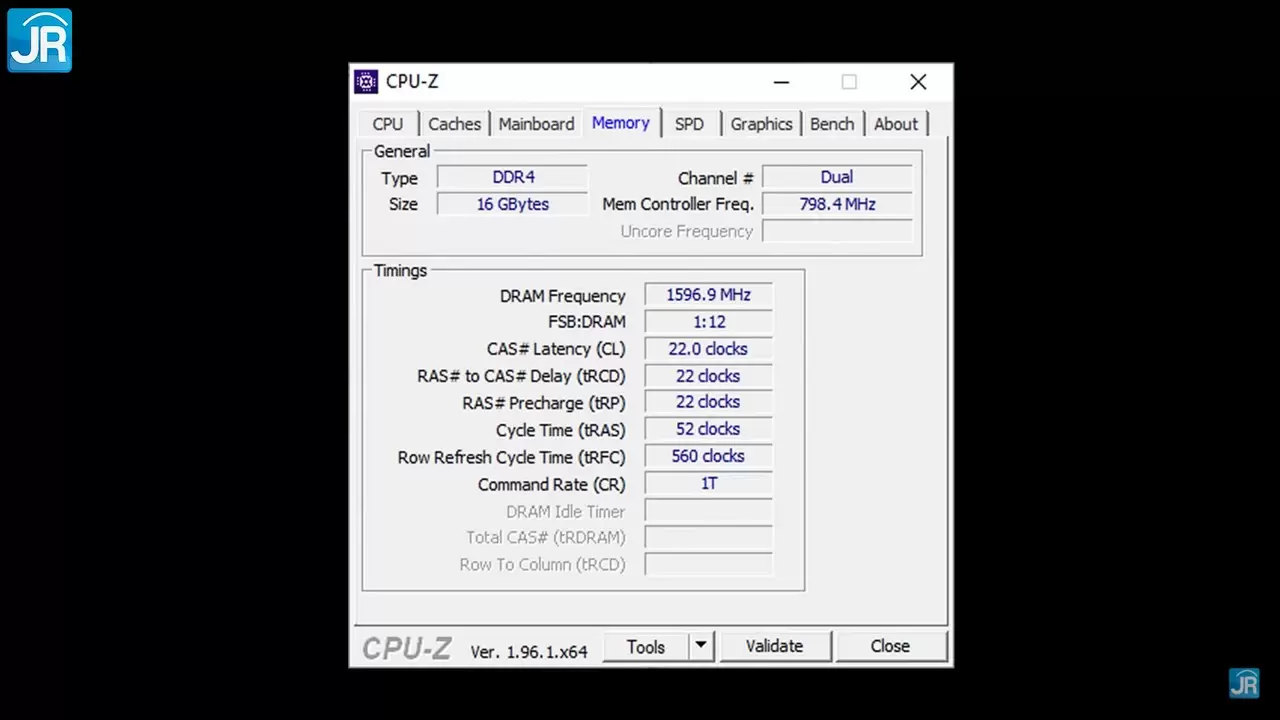The image size is (1280, 720).
Task: Open the About tab
Action: 896,124
